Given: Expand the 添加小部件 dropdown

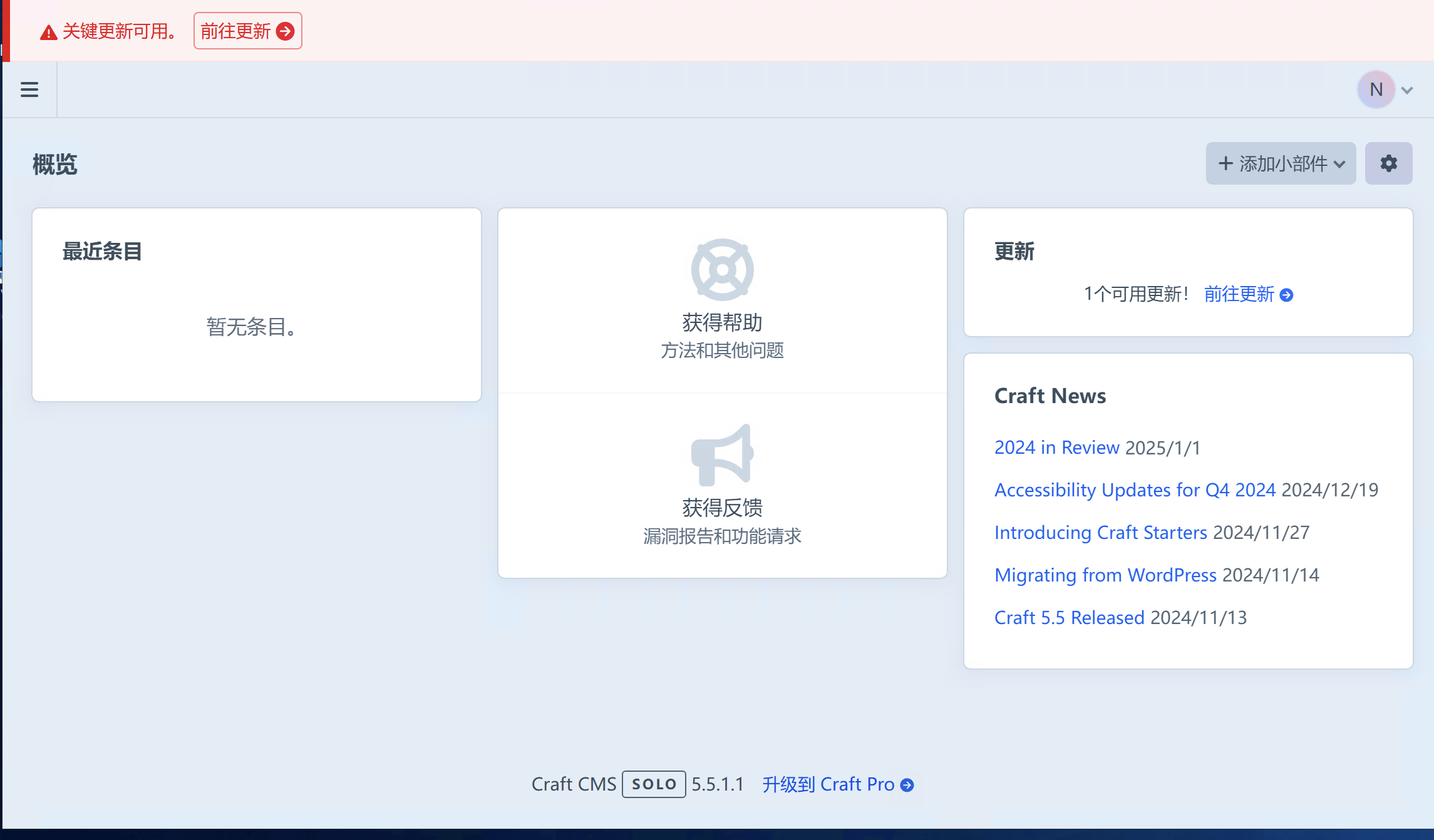Looking at the screenshot, I should pyautogui.click(x=1281, y=163).
